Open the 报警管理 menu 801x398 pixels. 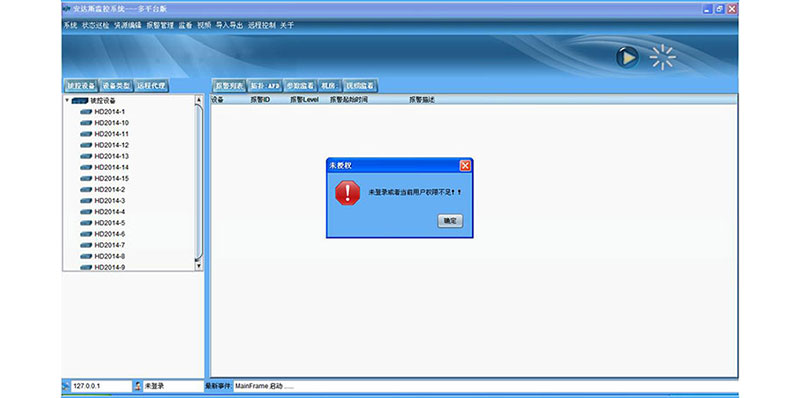coord(160,25)
